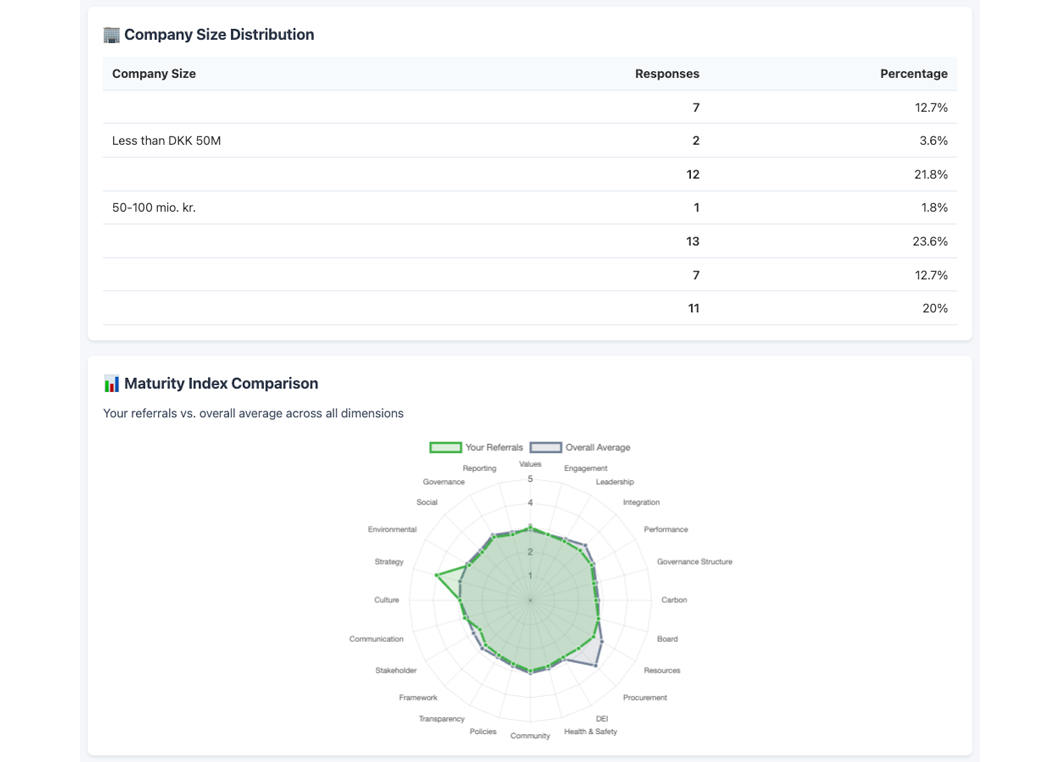Click the Company Size Distribution heading
The image size is (1060, 762).
point(219,35)
